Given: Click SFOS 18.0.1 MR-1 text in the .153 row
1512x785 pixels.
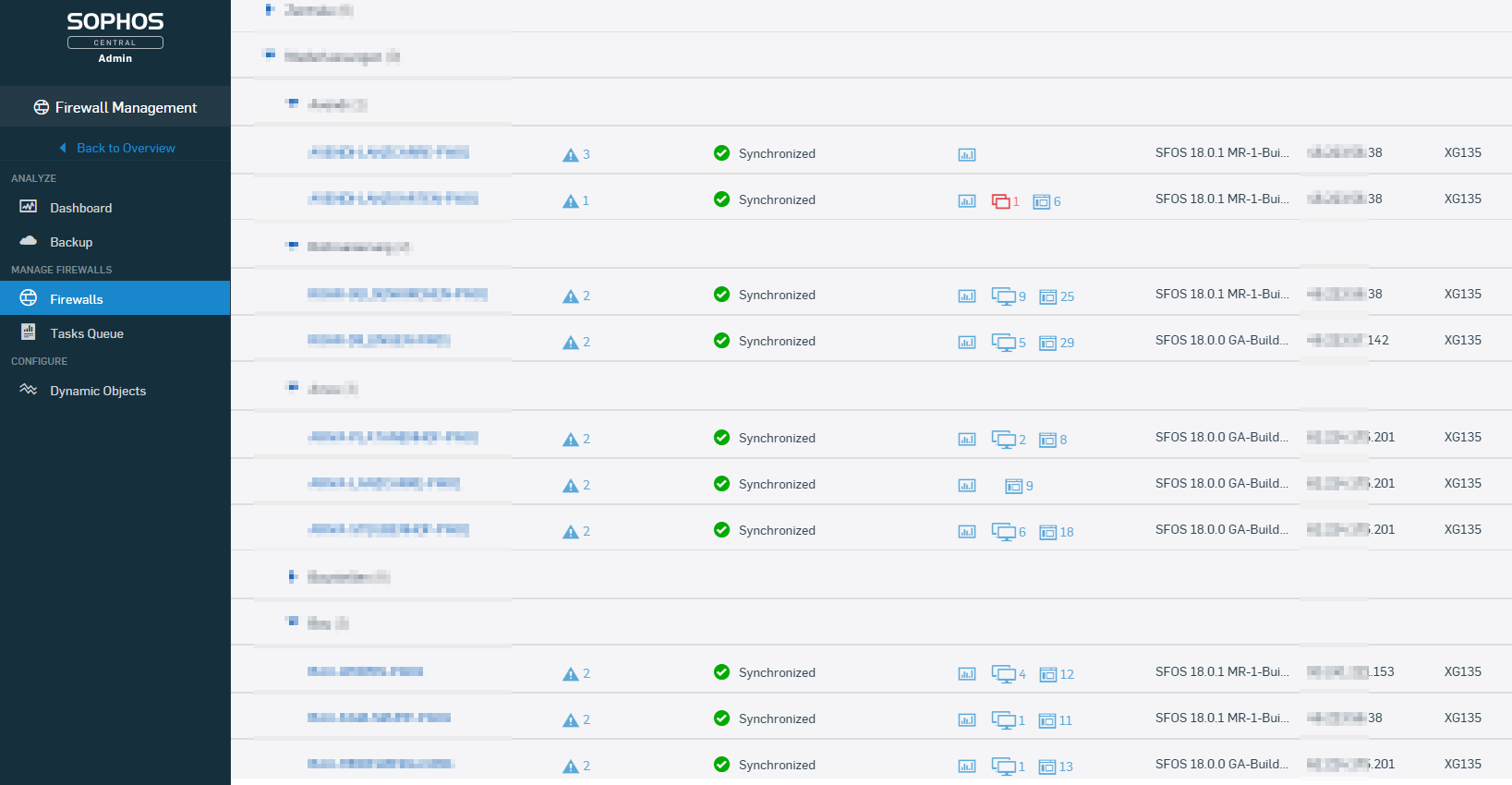Looking at the screenshot, I should (x=1222, y=671).
